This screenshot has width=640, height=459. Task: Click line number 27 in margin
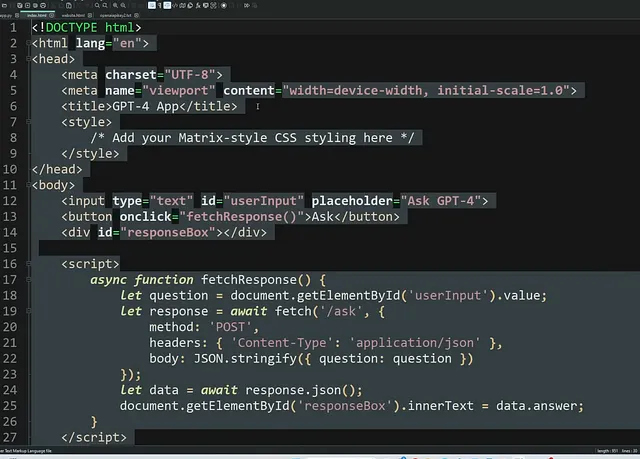(10, 437)
